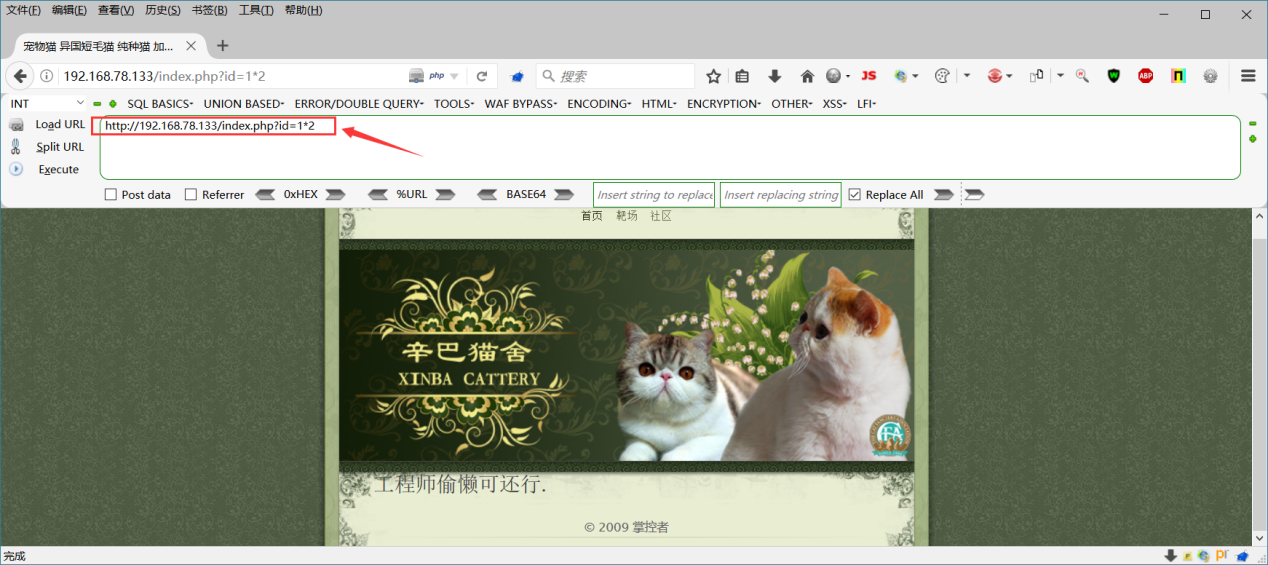This screenshot has width=1268, height=565.
Task: Click the red JS toggle icon
Action: tap(868, 76)
